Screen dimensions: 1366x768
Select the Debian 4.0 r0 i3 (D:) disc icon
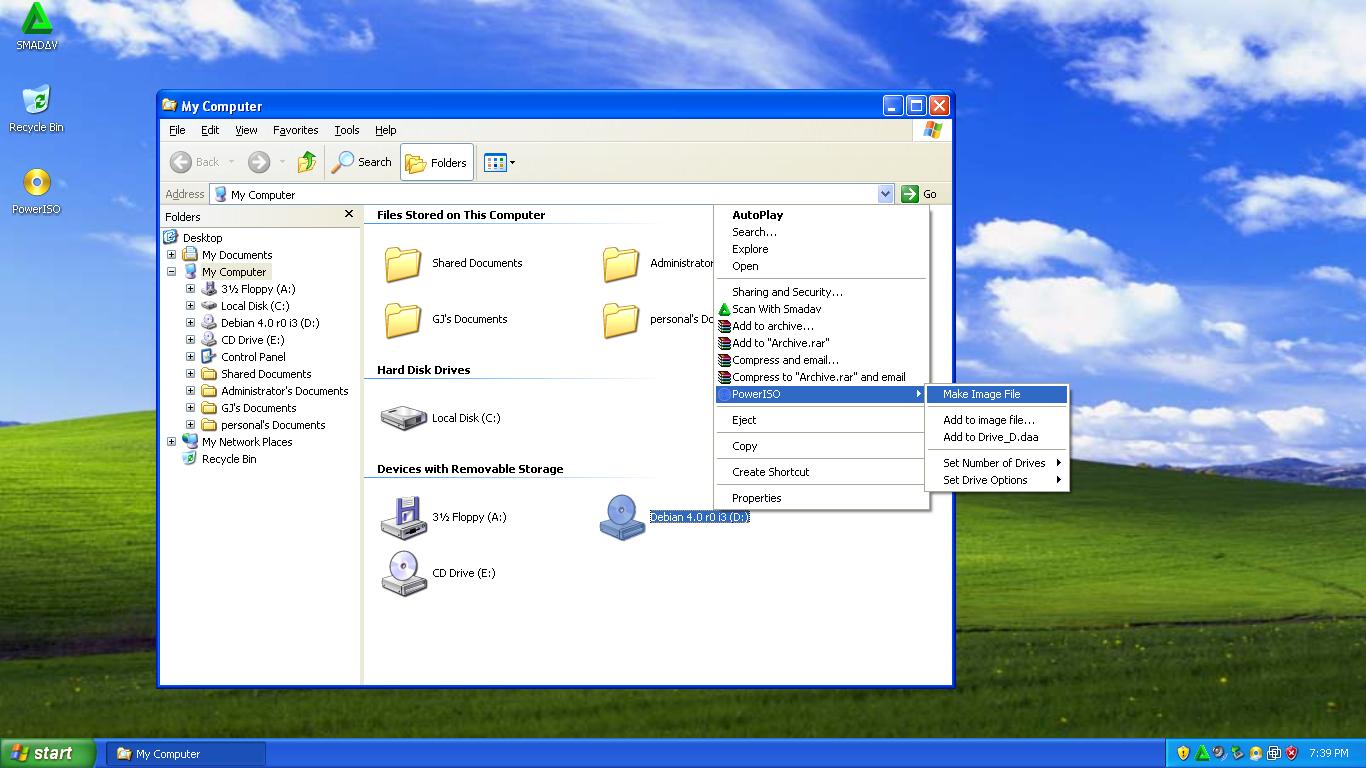621,517
